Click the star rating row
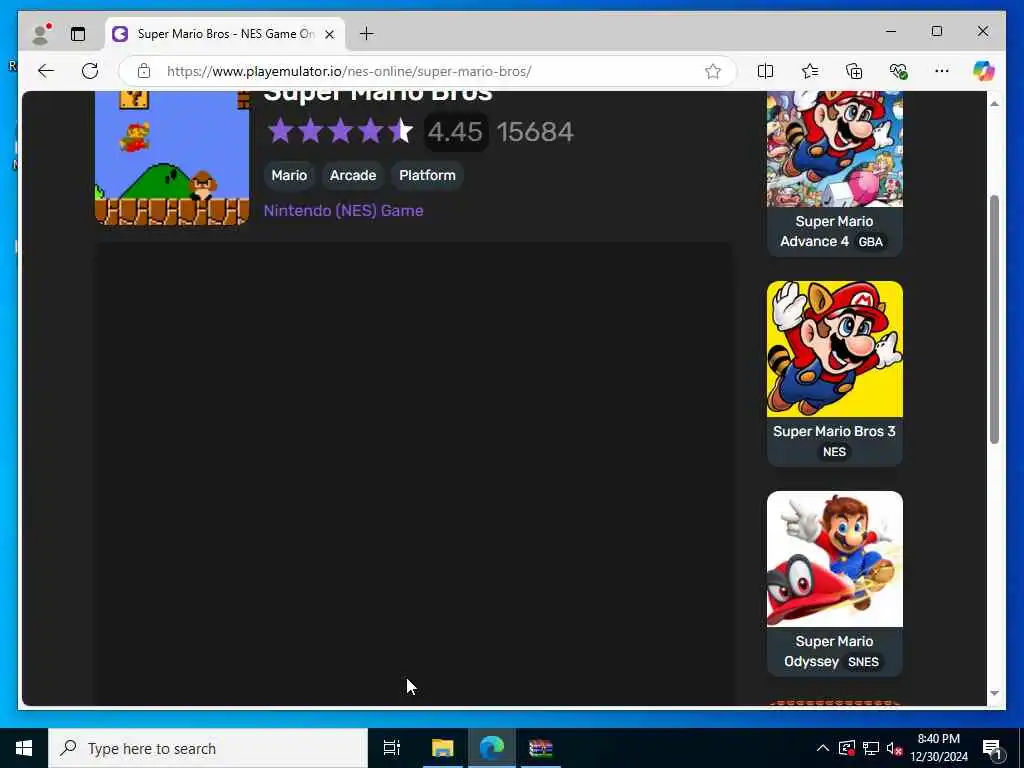This screenshot has height=768, width=1024. pos(340,131)
